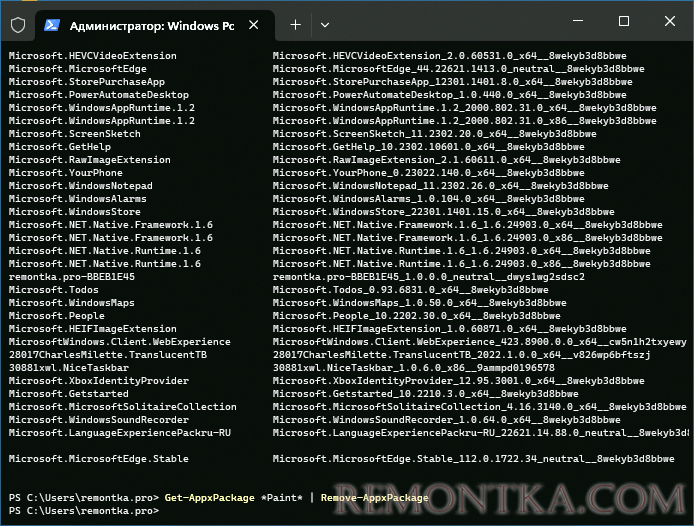
Task: Click PowerAutomateDesktop_1.0.440.0 full package name
Action: [x=450, y=95]
